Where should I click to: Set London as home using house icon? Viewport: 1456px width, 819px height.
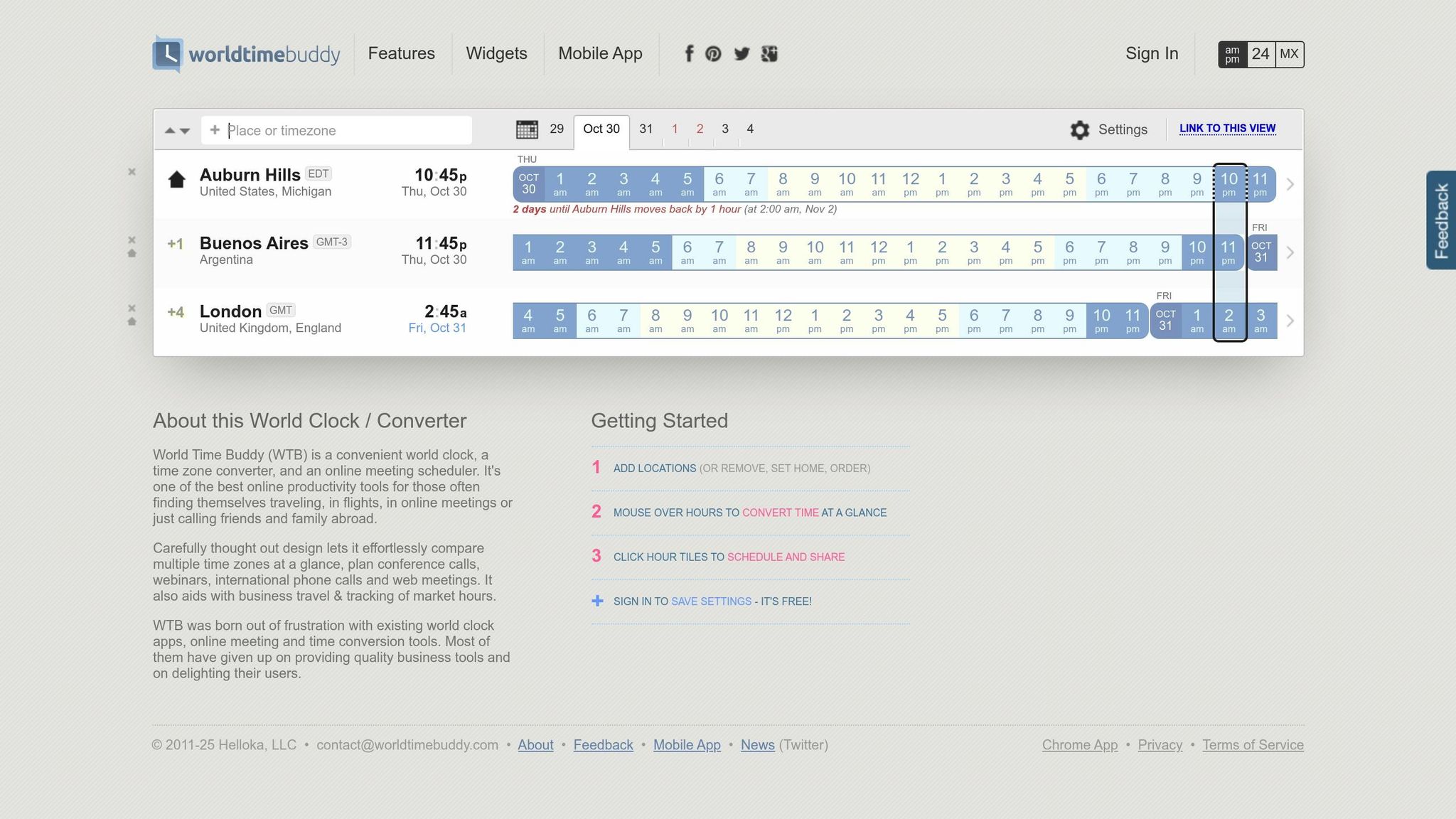[132, 322]
